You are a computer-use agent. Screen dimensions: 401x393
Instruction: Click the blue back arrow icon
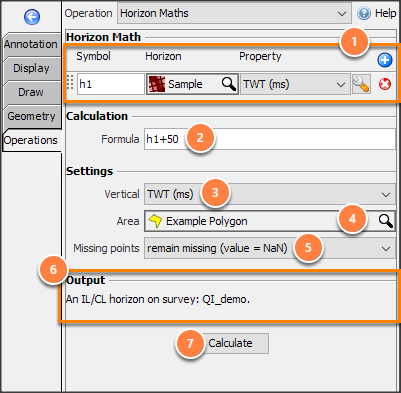(x=32, y=17)
